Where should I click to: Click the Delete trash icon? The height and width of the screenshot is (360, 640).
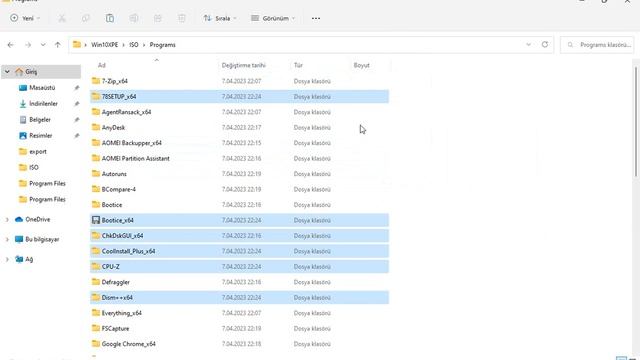182,18
